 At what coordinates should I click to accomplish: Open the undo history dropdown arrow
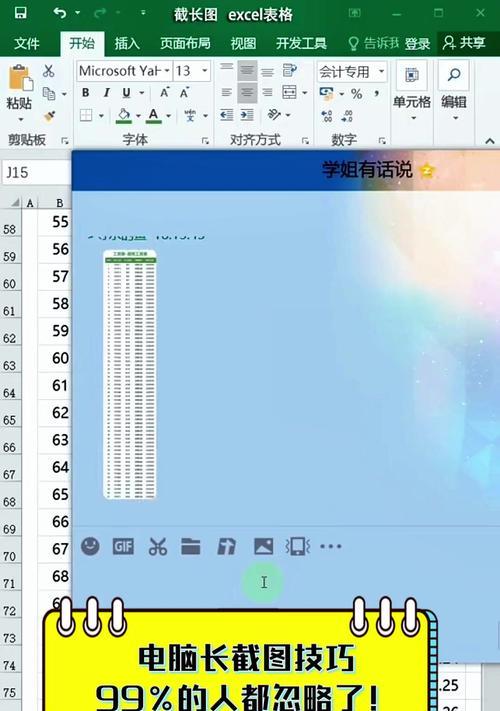pyautogui.click(x=78, y=13)
